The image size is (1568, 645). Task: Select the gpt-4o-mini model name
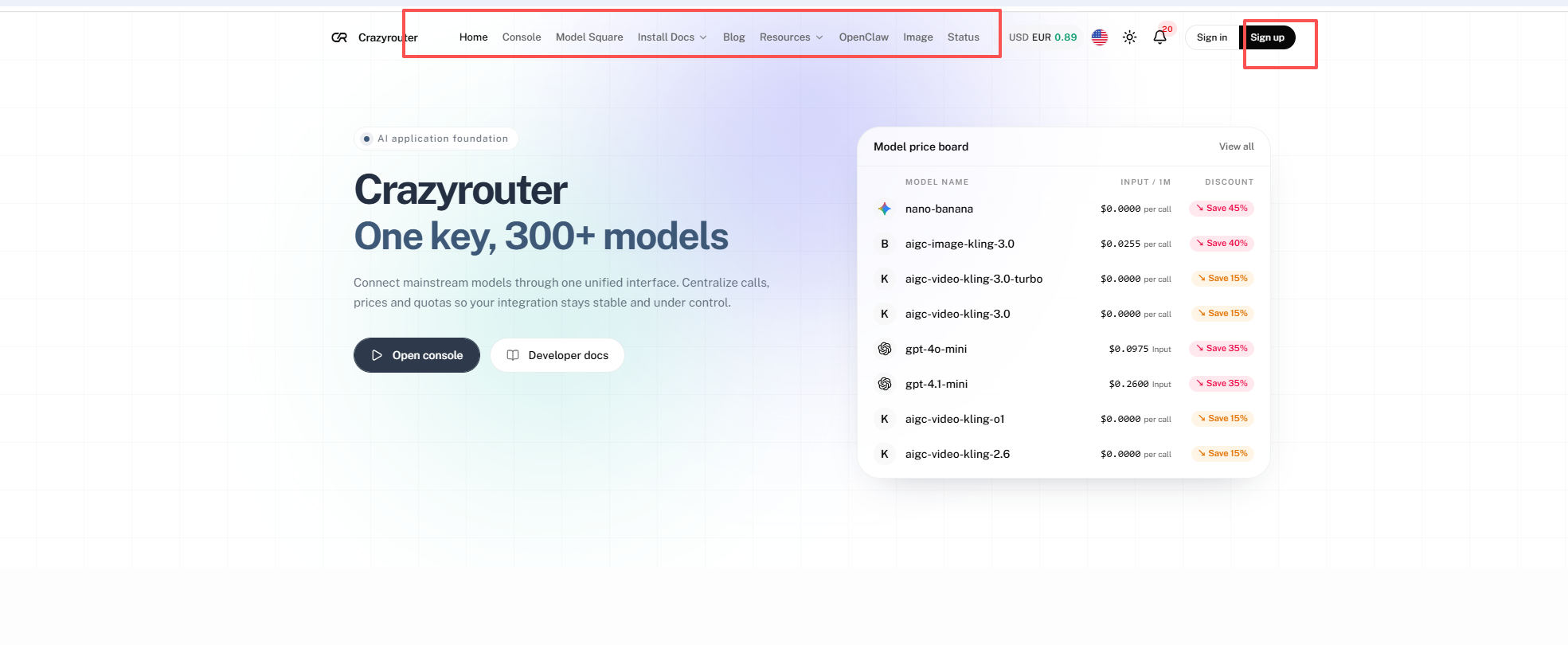[936, 349]
